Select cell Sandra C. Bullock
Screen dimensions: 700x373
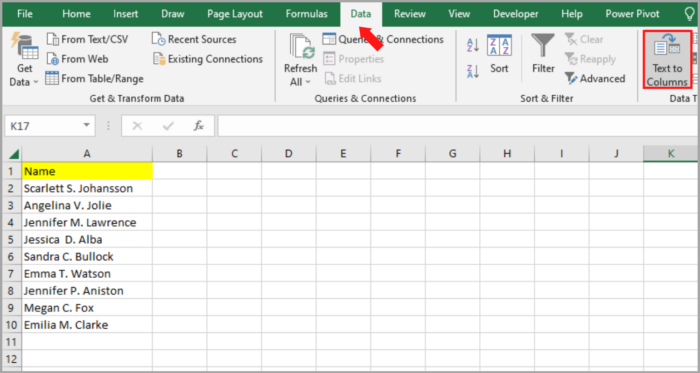click(87, 257)
